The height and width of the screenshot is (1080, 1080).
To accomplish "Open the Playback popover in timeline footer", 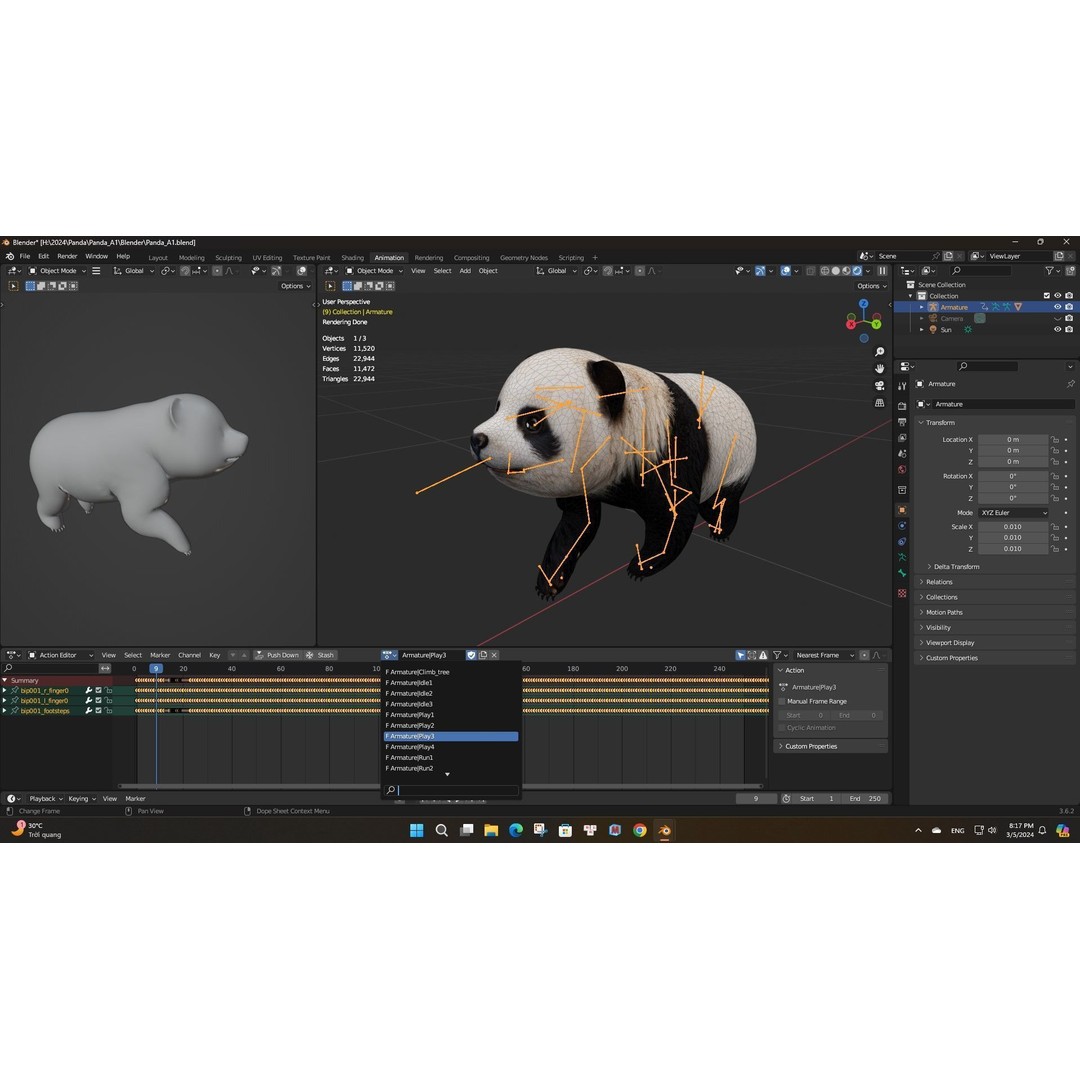I will 46,798.
